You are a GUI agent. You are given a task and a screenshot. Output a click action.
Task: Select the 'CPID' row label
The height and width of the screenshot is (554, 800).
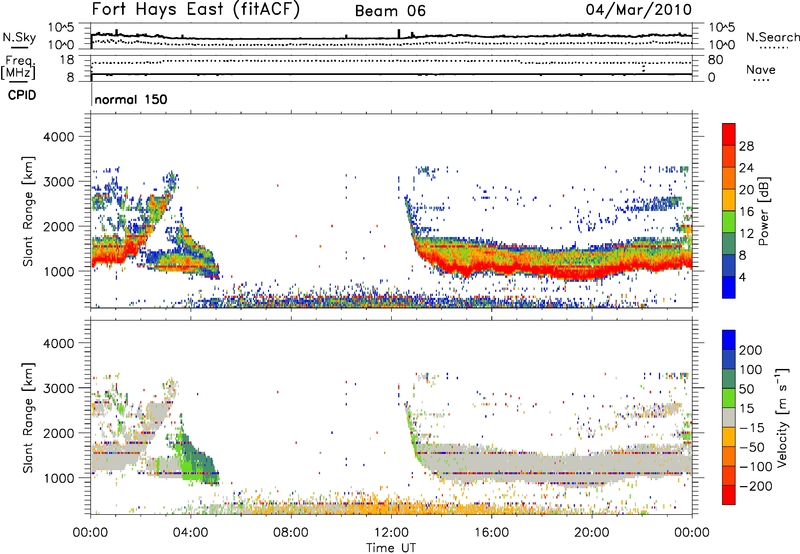[22, 95]
